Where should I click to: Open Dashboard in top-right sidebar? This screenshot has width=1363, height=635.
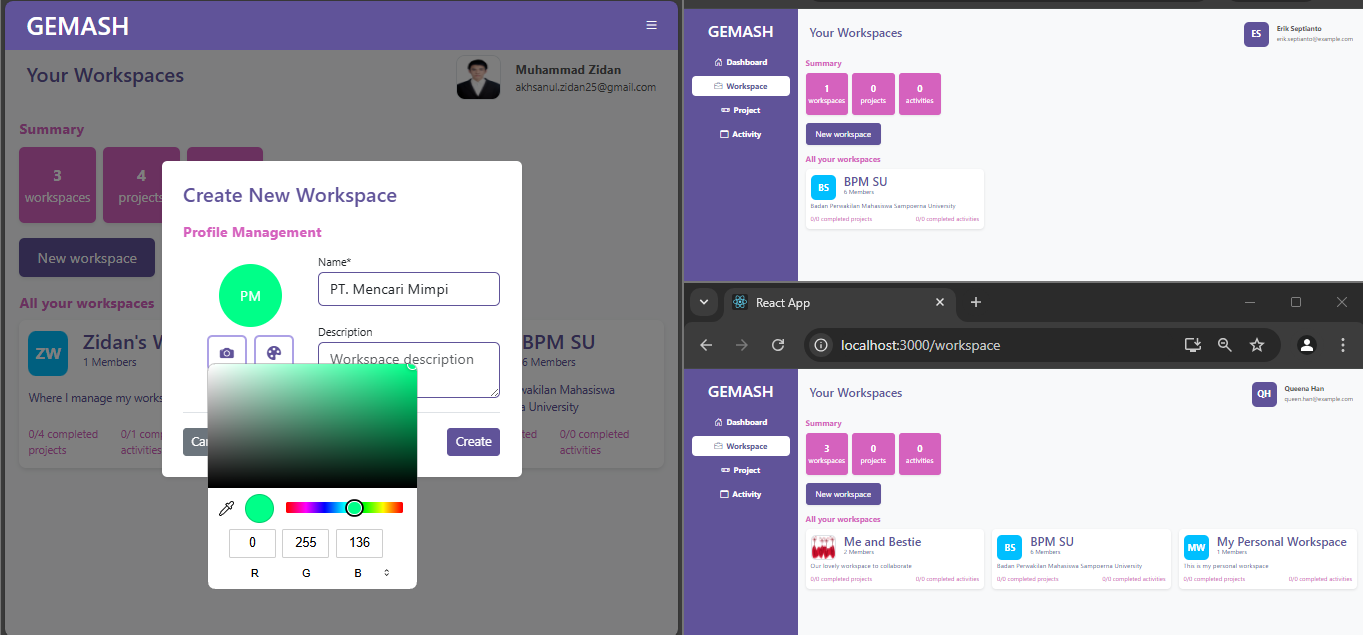click(740, 62)
